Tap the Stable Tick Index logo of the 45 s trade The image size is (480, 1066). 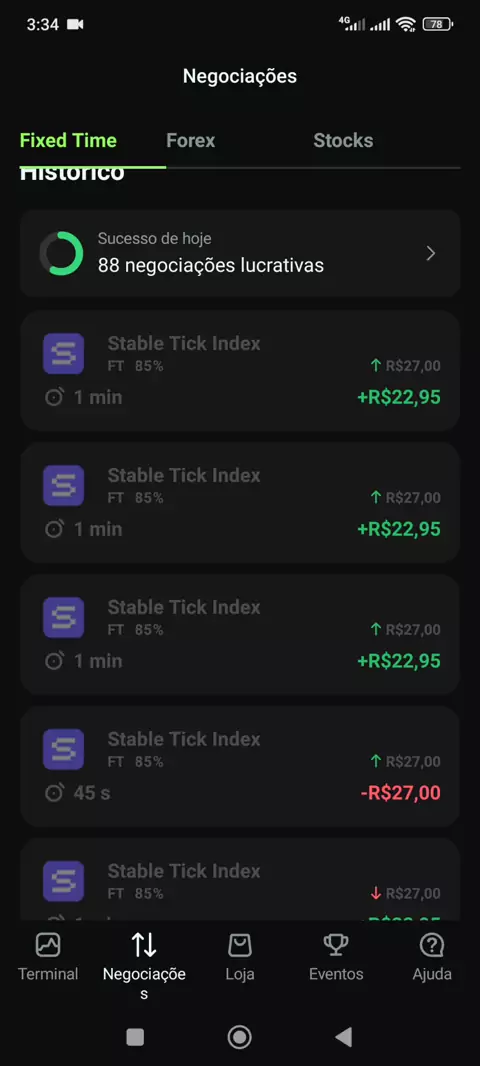pos(63,749)
